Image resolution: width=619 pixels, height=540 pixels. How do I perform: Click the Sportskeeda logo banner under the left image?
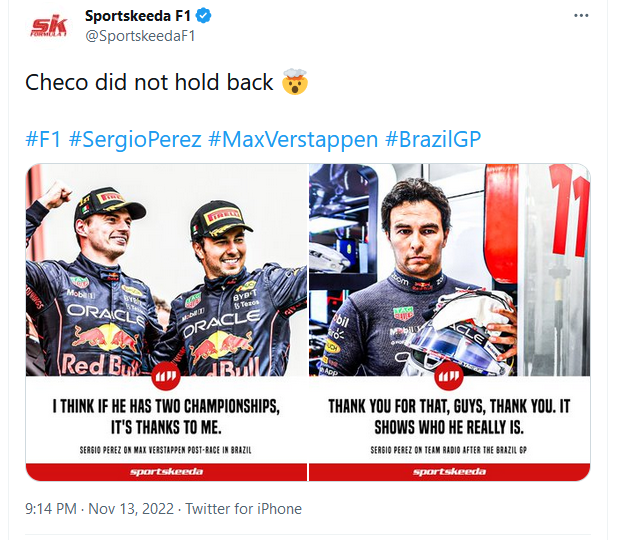tap(167, 471)
